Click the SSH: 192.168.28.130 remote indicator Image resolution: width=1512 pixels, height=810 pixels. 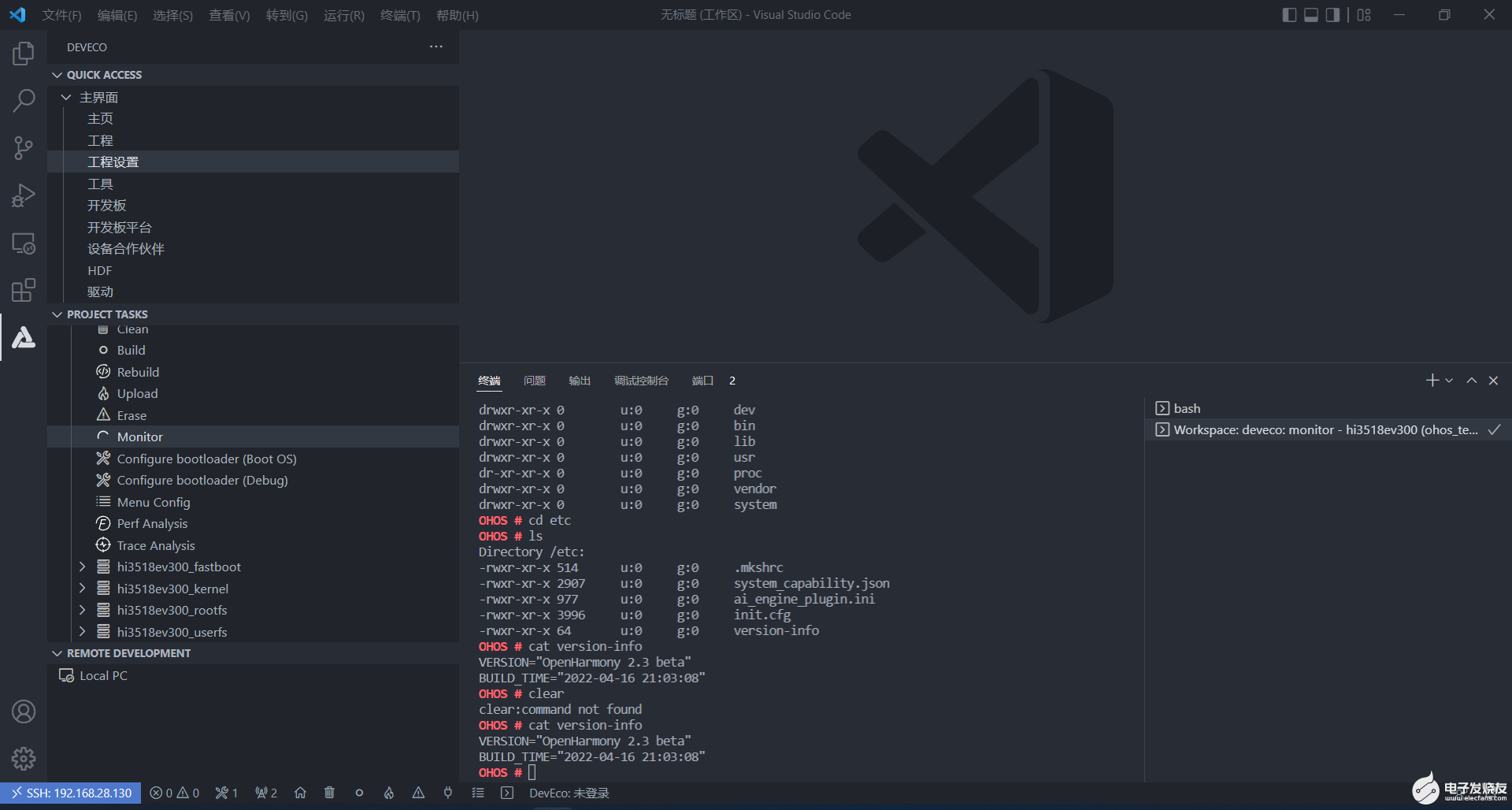click(71, 793)
